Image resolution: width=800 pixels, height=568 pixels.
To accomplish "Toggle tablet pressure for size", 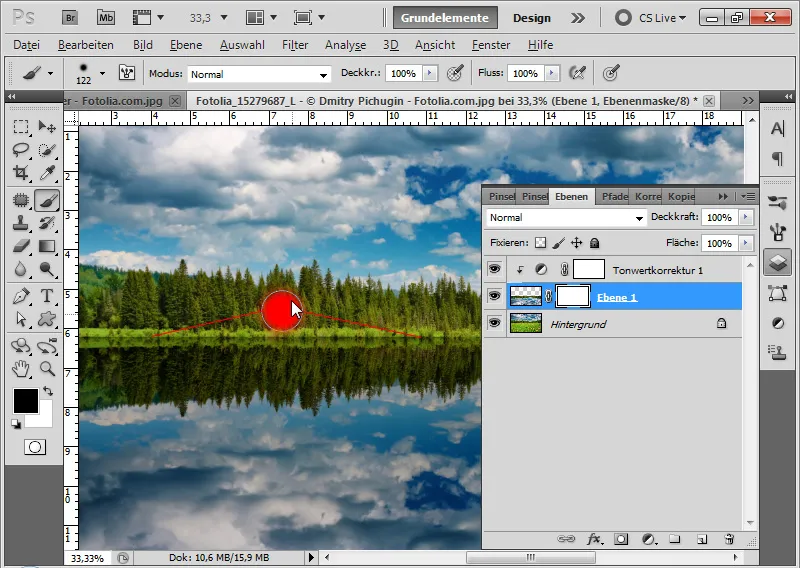I will pos(611,73).
